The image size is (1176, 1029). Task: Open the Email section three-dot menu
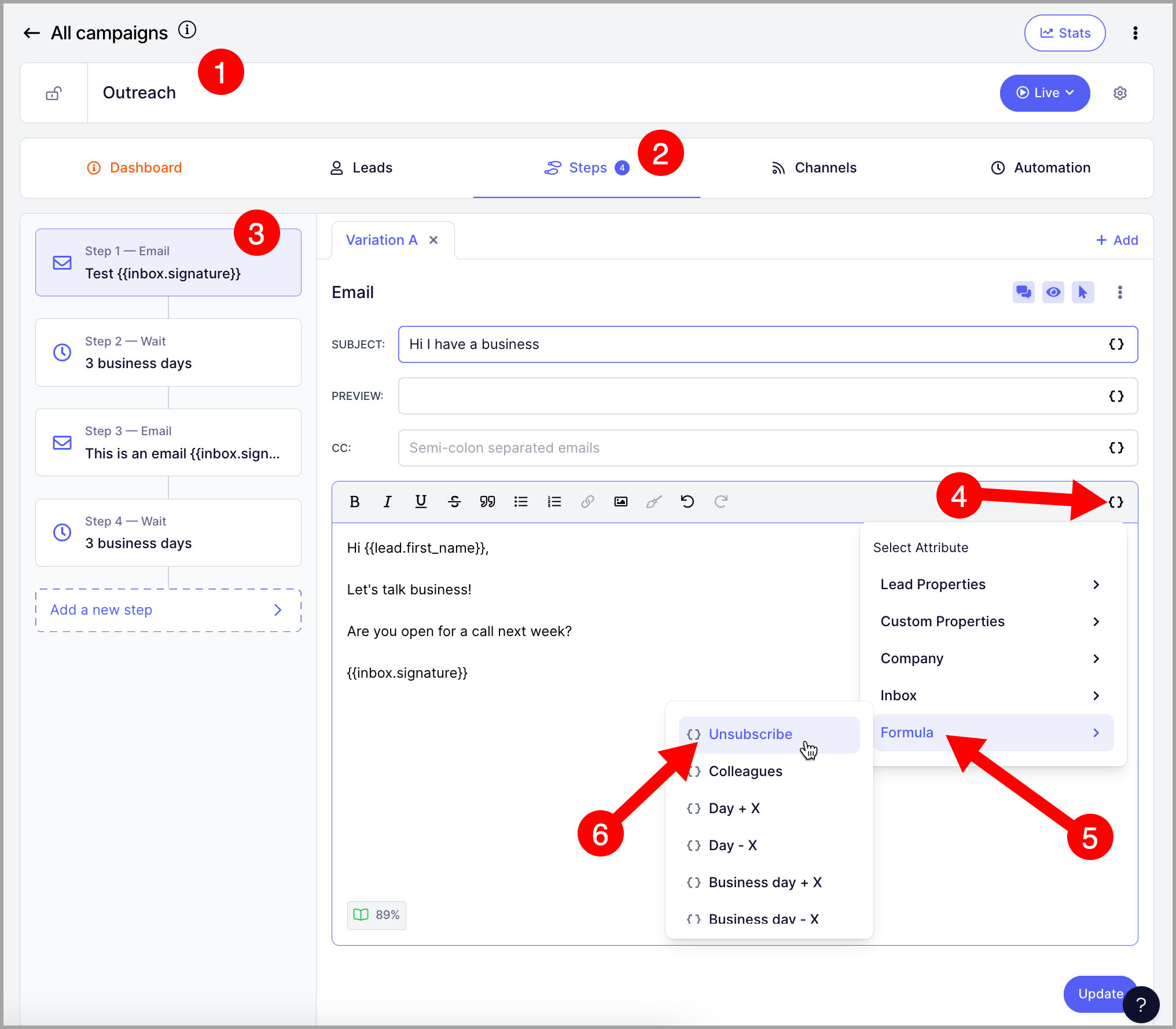(1120, 292)
